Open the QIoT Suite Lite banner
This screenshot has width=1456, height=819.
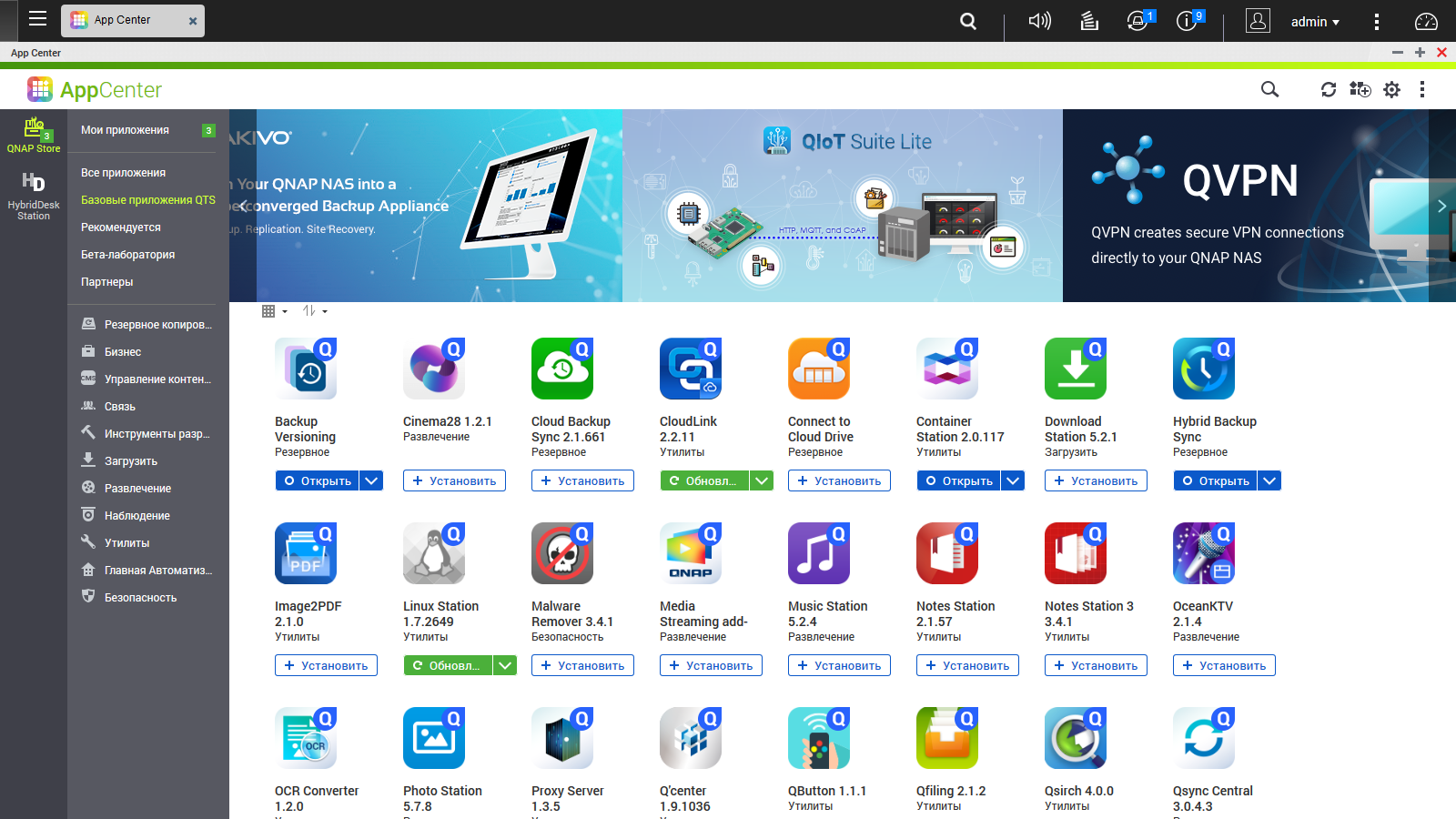click(843, 206)
